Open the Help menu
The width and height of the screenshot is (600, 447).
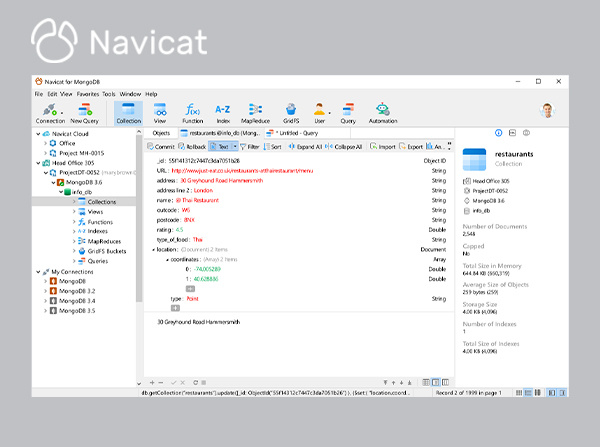[x=151, y=94]
